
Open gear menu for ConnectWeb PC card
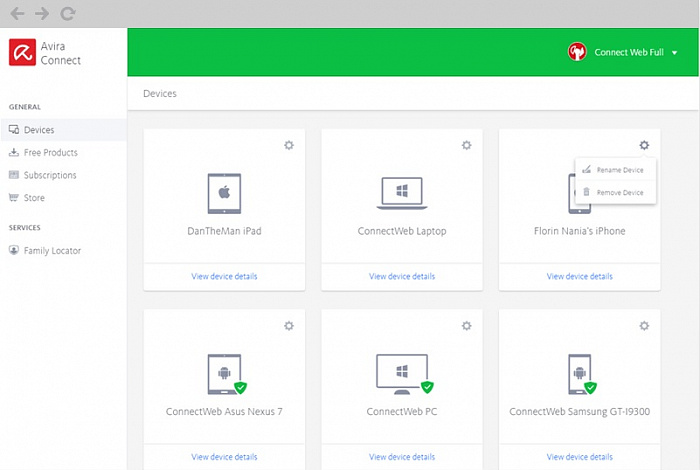(466, 325)
